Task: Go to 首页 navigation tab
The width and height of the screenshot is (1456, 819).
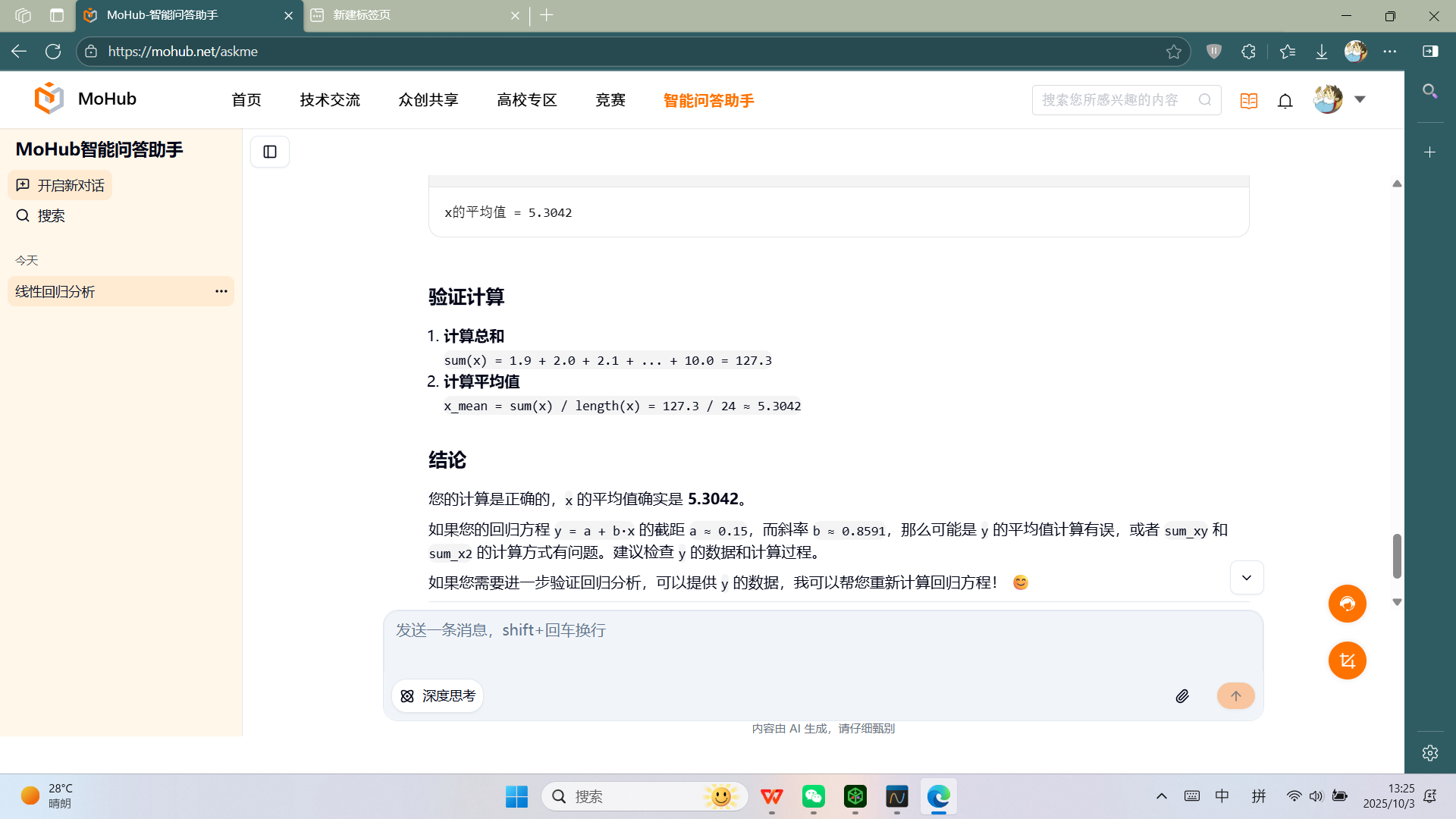Action: click(246, 100)
